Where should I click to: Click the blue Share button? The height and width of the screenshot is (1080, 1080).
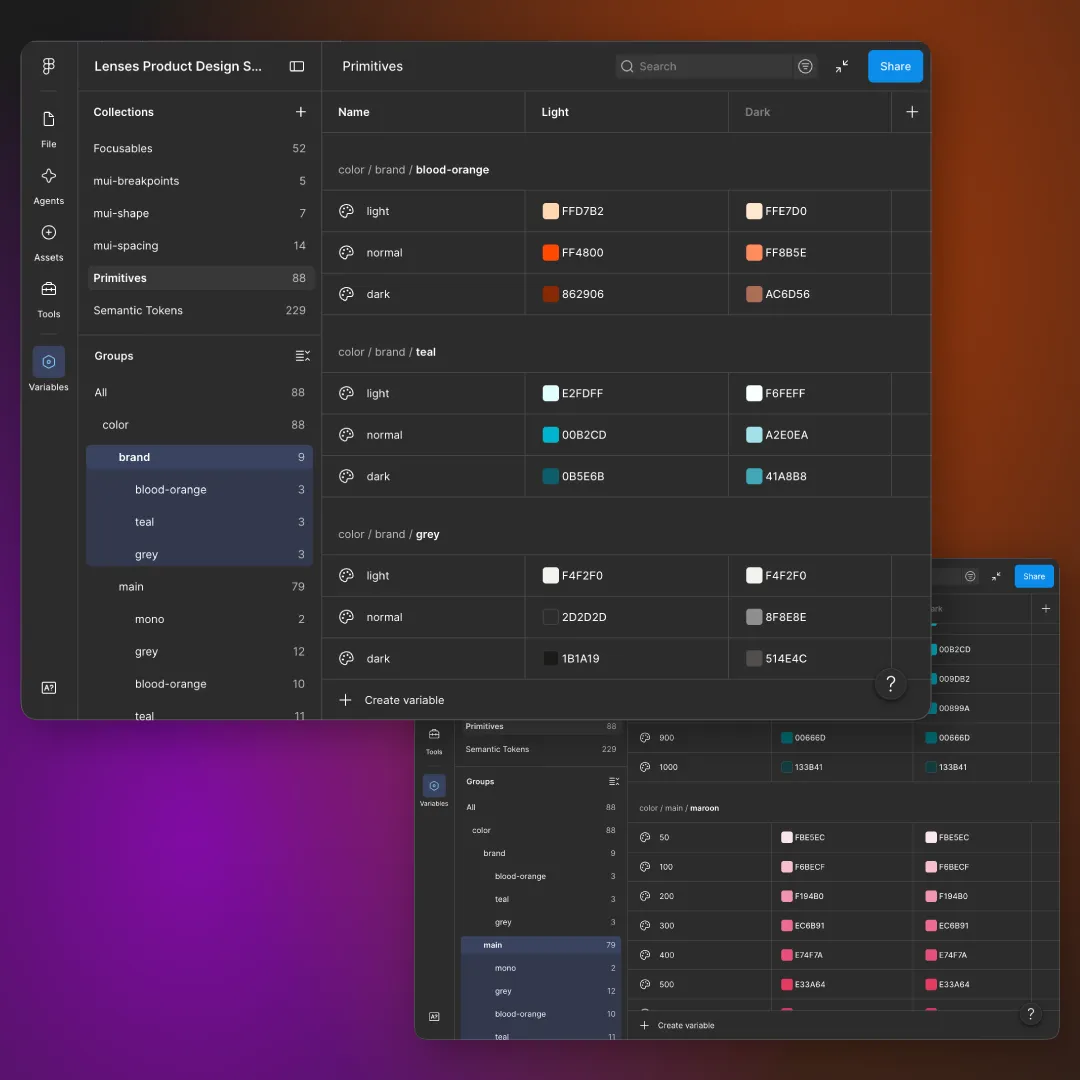(895, 66)
